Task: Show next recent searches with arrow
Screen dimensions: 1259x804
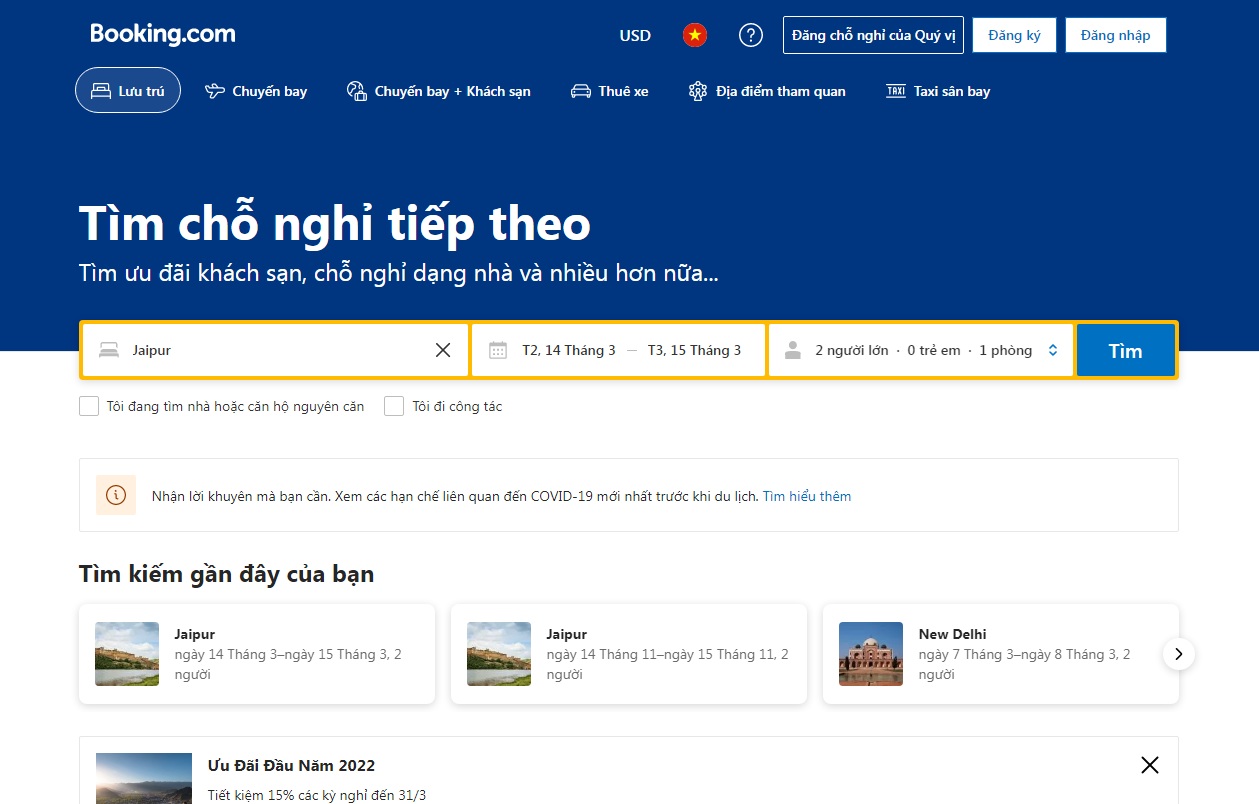Action: pos(1179,654)
